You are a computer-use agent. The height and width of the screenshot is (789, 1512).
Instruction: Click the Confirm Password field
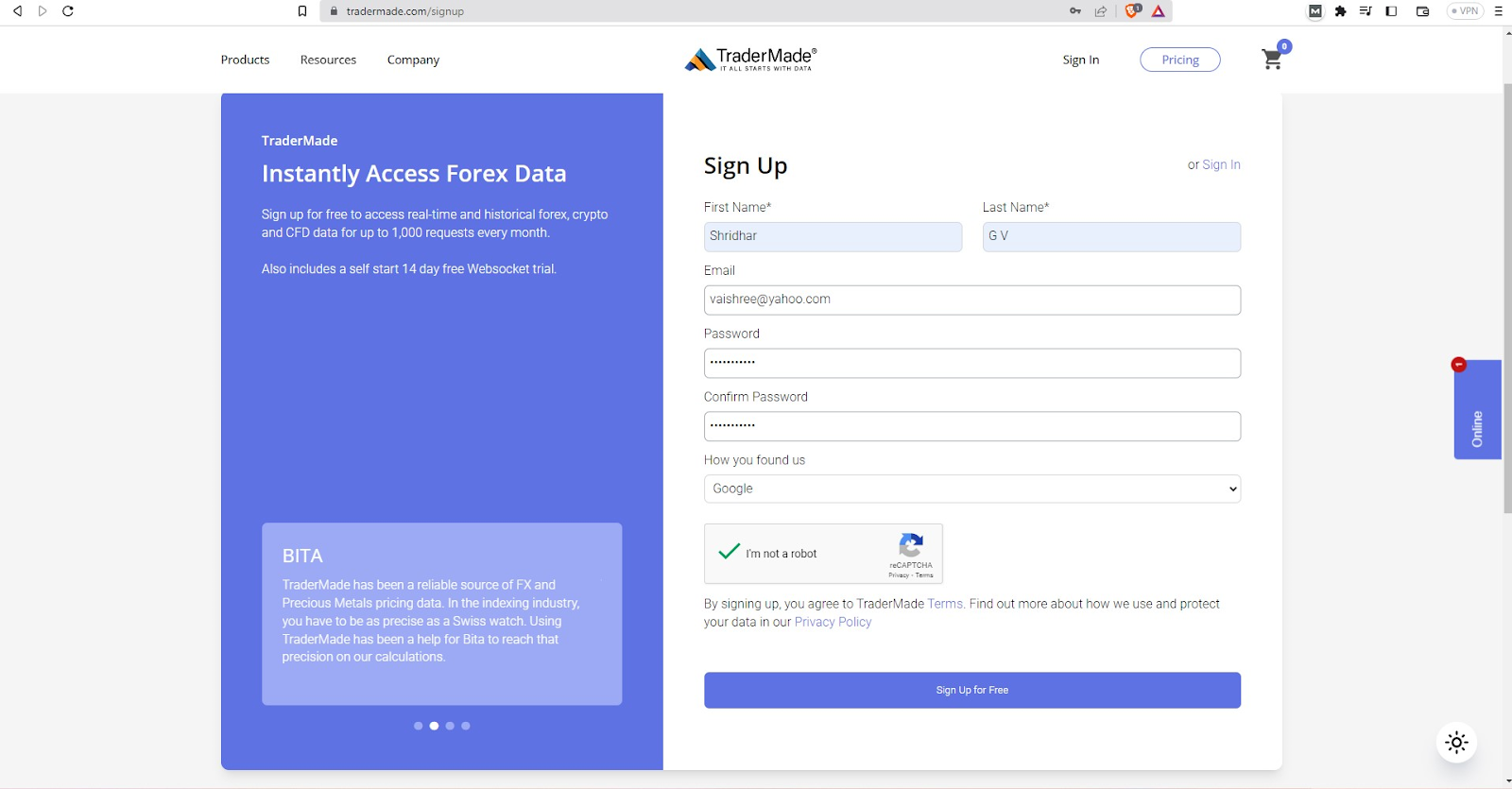[x=972, y=426]
